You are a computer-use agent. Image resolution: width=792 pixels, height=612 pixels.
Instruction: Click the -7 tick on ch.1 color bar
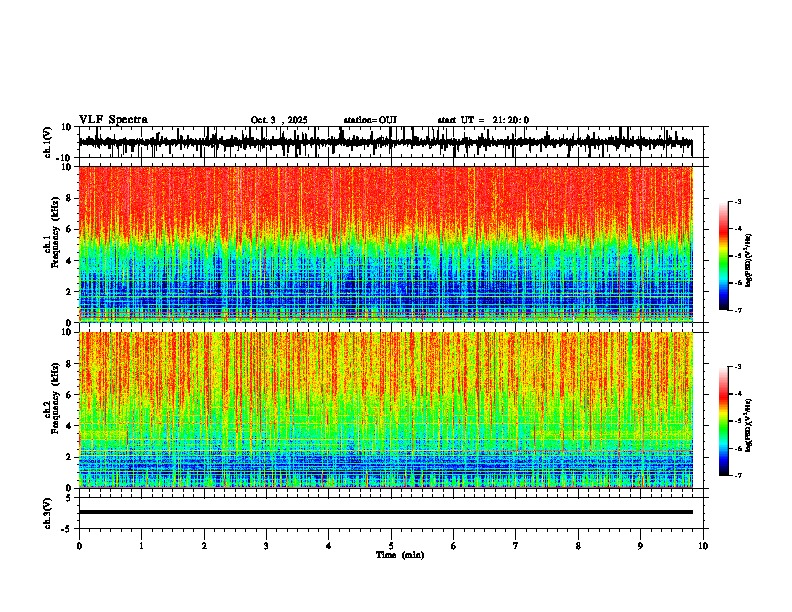(x=737, y=310)
